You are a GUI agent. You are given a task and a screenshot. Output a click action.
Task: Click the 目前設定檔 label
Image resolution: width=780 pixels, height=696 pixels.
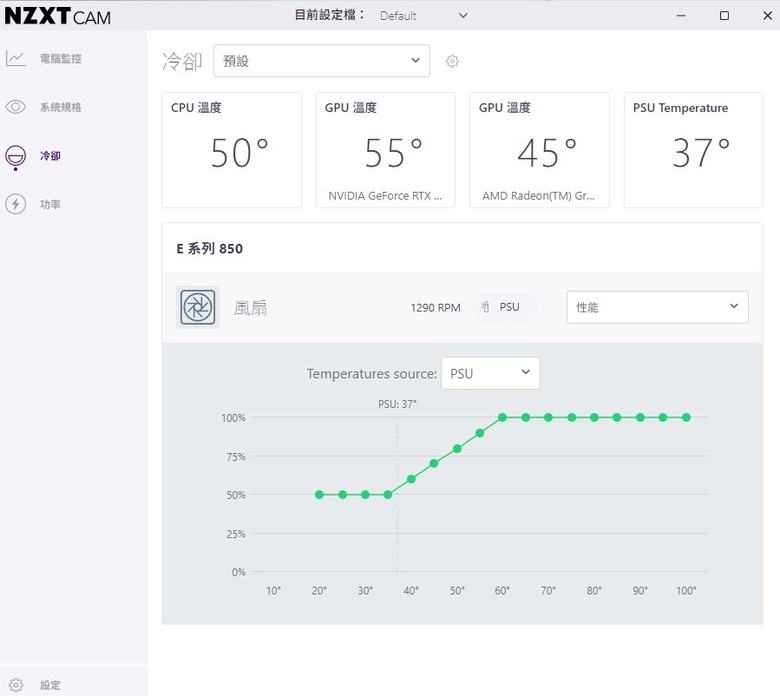(329, 15)
